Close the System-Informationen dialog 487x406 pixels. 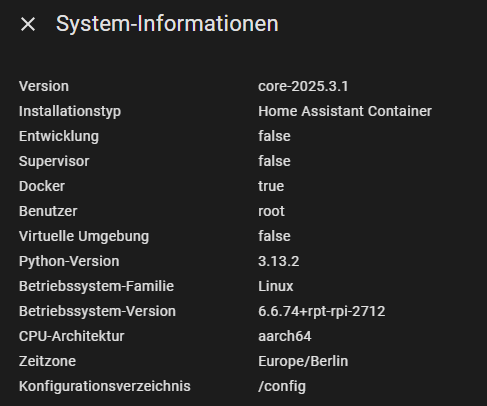[x=28, y=24]
